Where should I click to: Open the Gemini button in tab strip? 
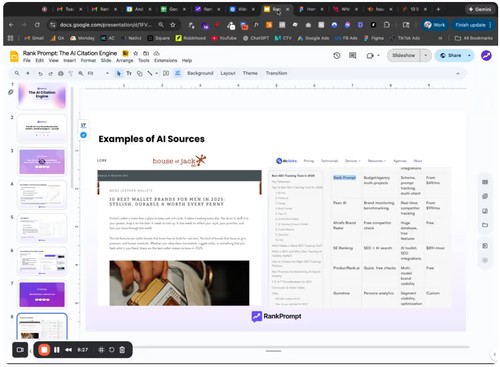pyautogui.click(x=480, y=9)
